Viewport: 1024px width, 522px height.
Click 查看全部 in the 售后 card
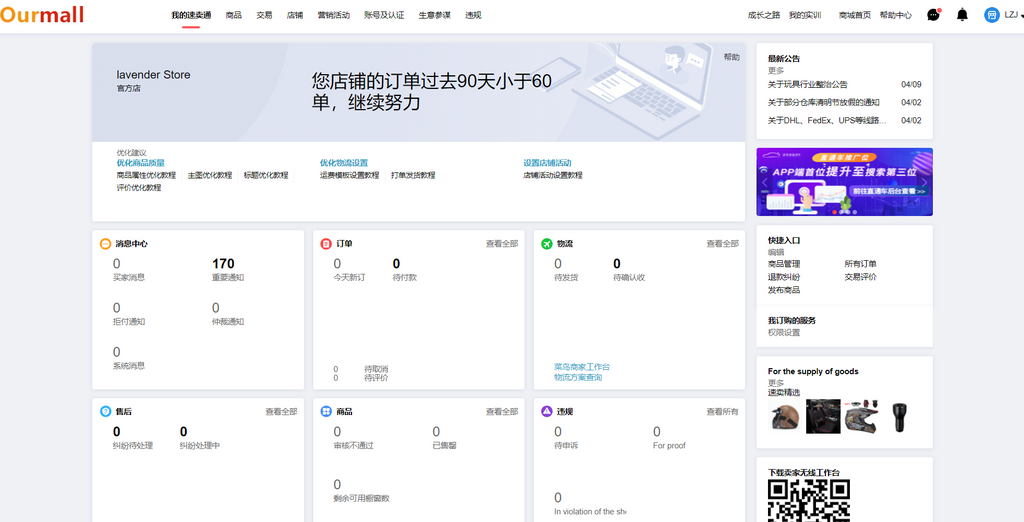[281, 412]
